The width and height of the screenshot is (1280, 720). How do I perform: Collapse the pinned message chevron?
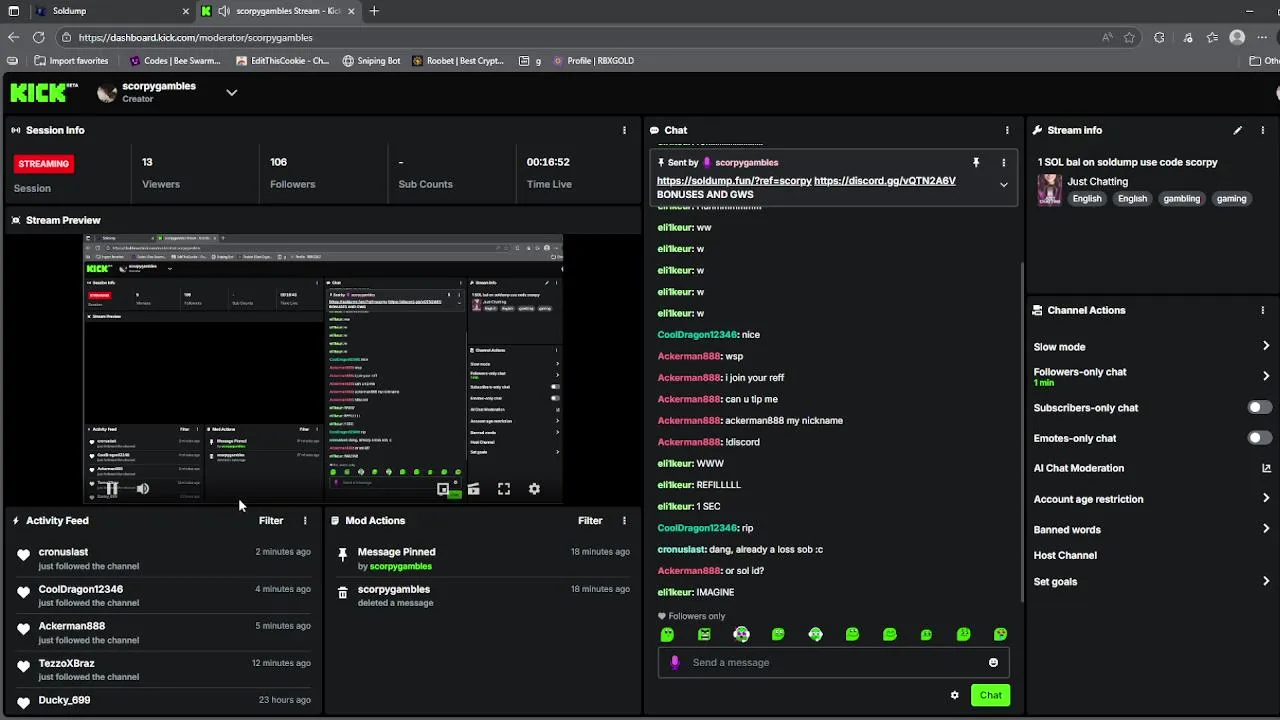[x=1003, y=184]
